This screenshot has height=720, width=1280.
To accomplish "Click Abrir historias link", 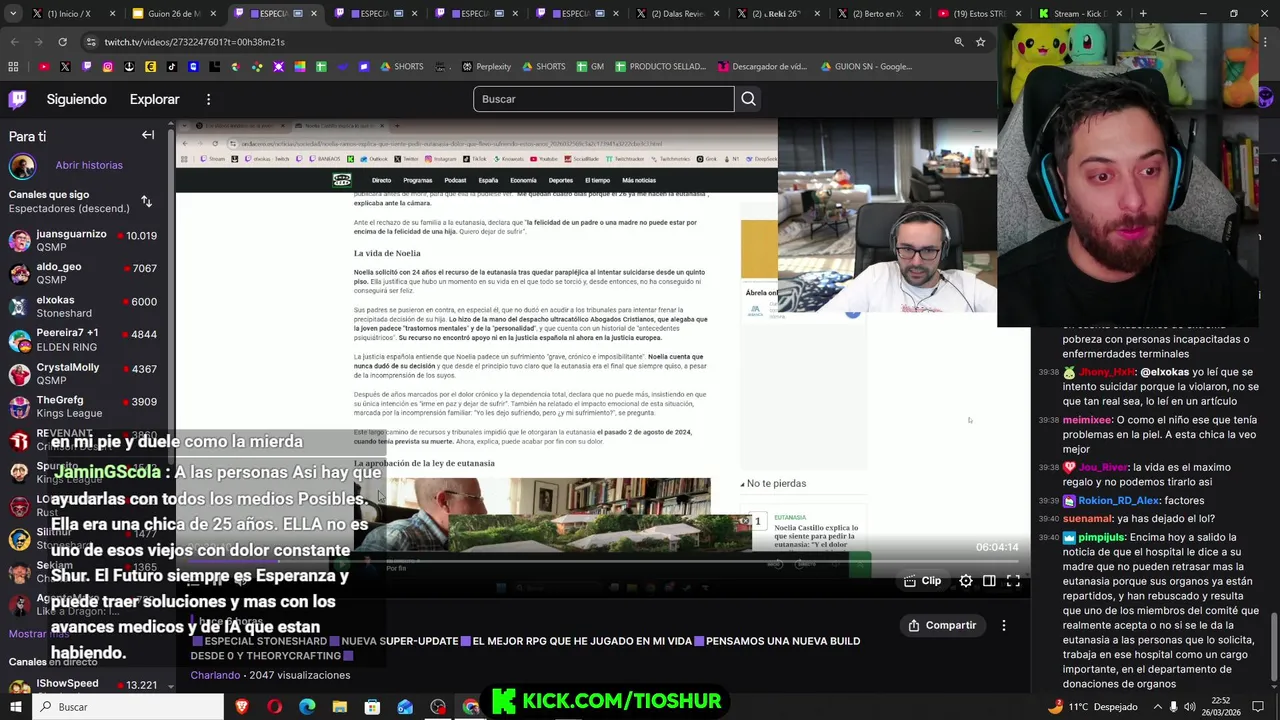I will point(89,165).
